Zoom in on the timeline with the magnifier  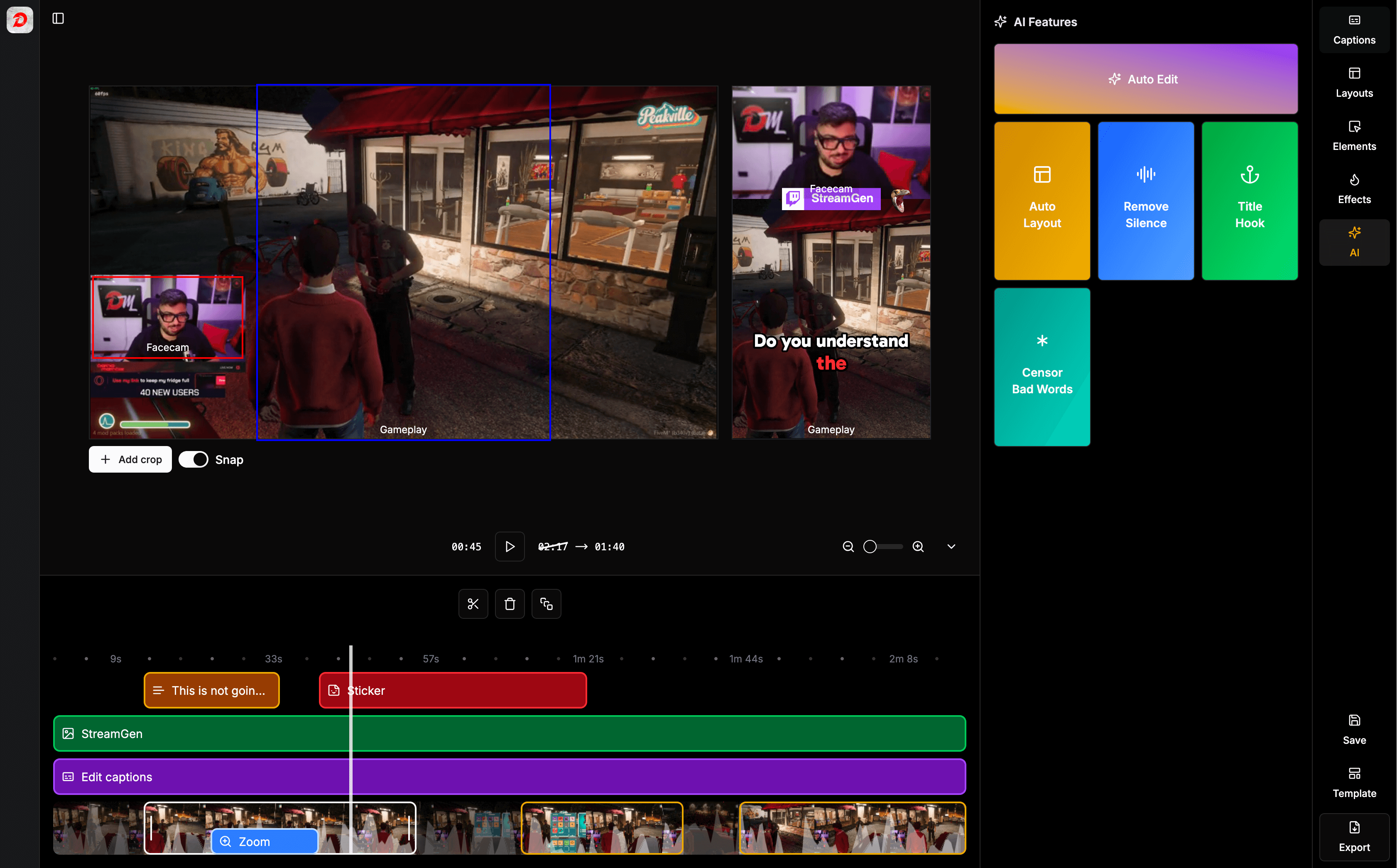point(918,546)
